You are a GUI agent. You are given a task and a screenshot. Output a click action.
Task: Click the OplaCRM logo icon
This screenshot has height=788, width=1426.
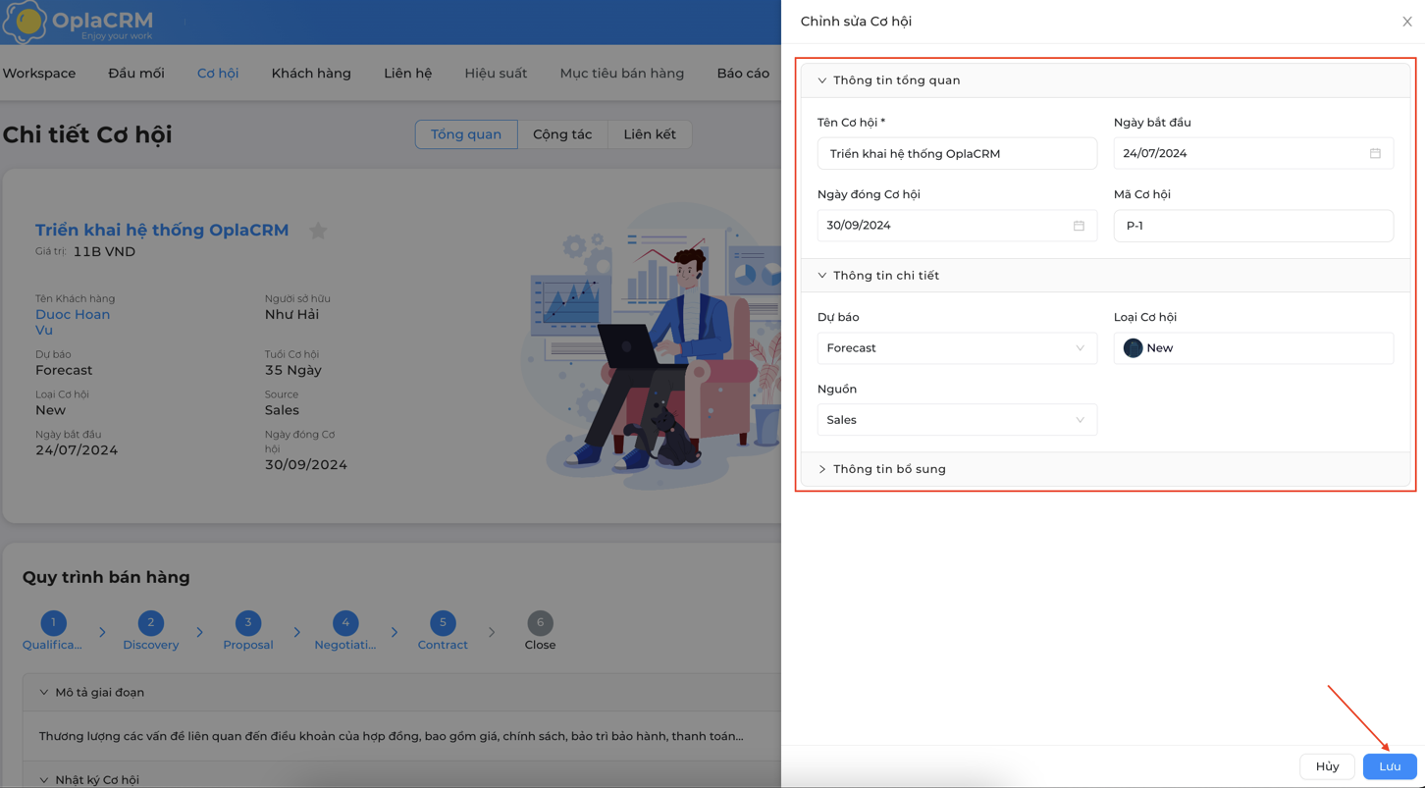pos(24,21)
